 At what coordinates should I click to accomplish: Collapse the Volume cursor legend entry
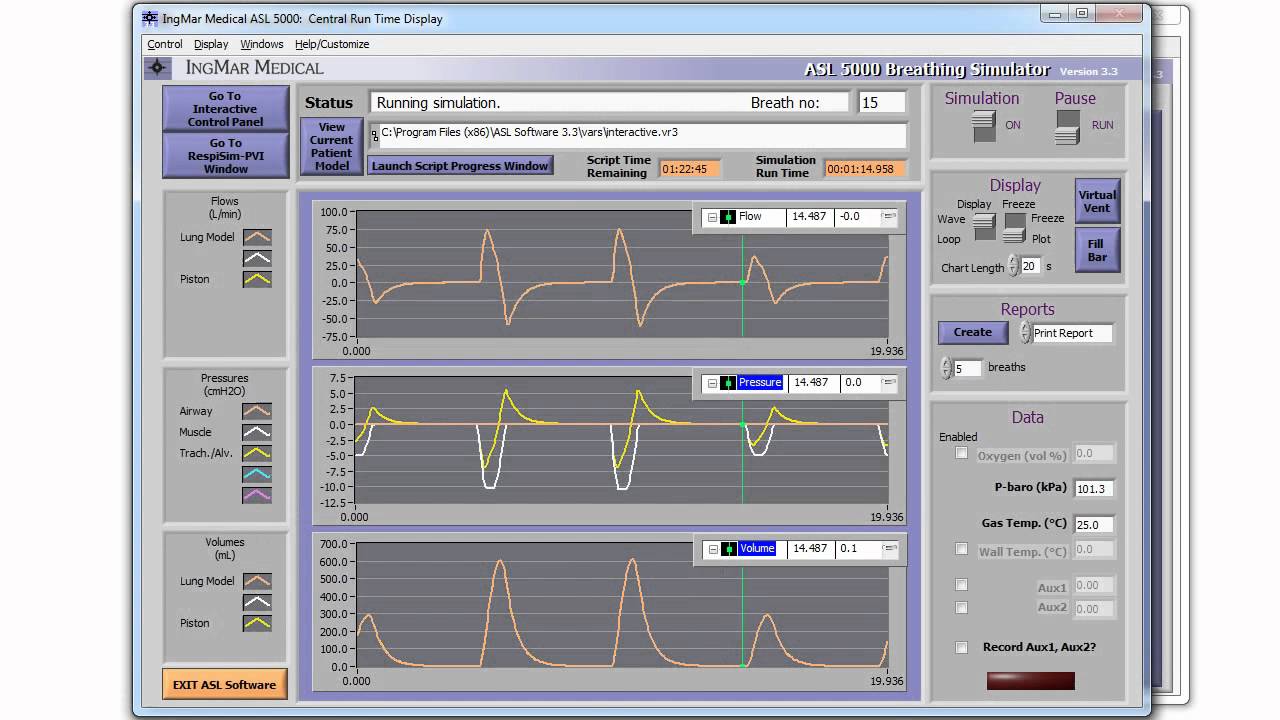point(712,549)
